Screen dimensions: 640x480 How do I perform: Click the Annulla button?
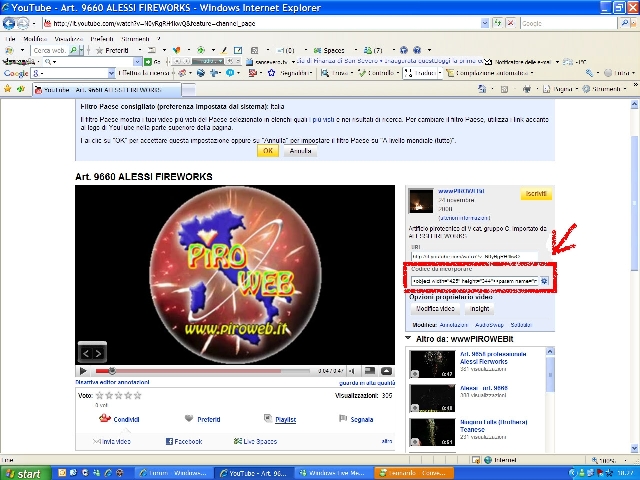(x=300, y=151)
